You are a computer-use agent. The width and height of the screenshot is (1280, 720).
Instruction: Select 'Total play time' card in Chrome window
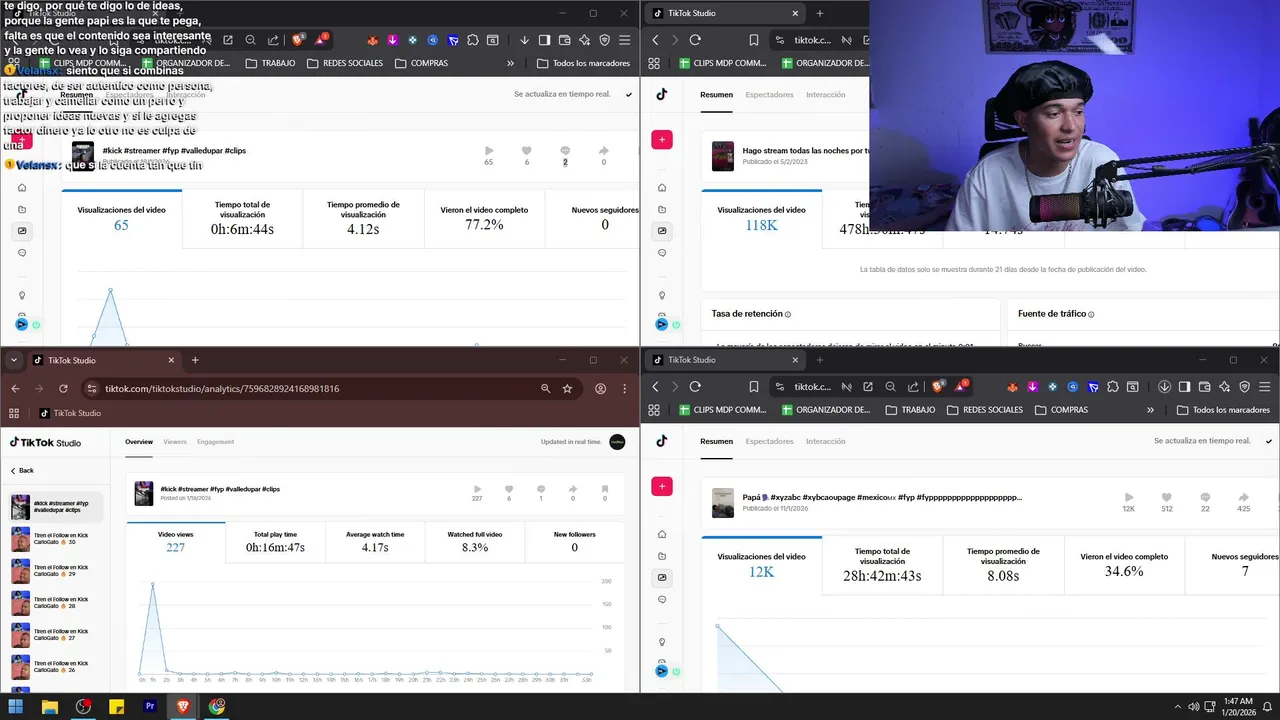(x=275, y=542)
